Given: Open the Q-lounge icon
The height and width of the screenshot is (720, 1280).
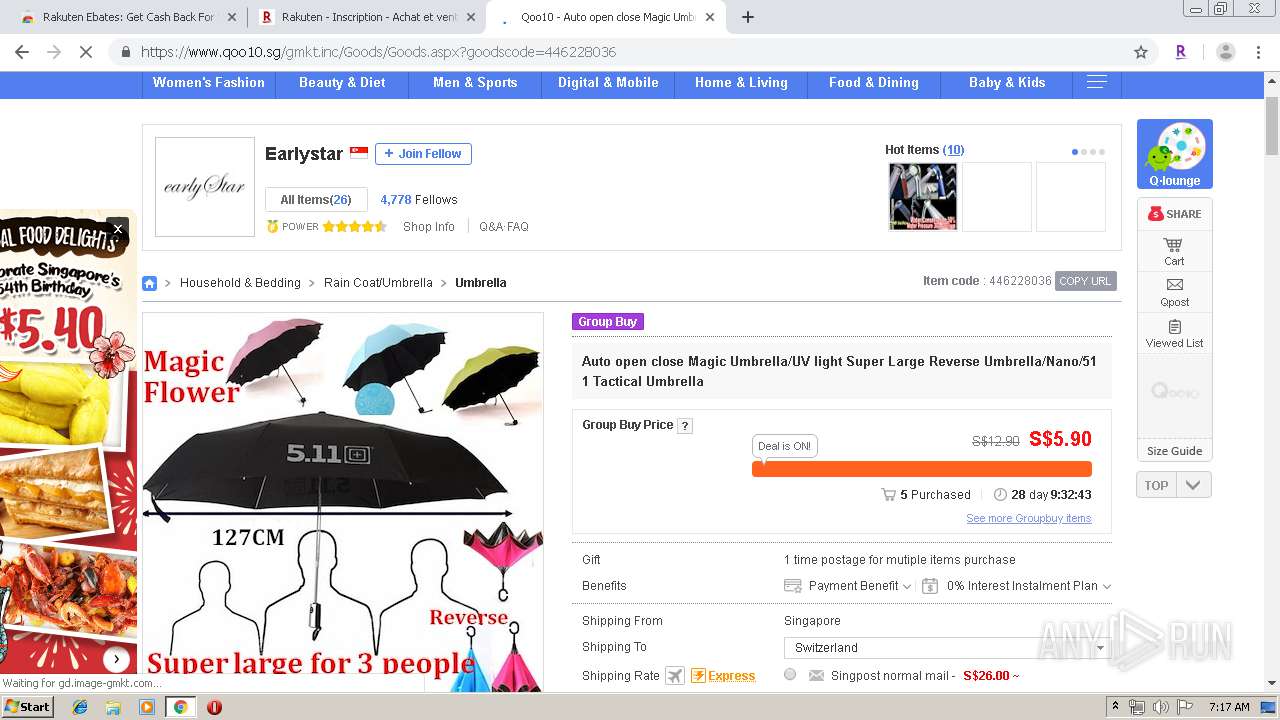Looking at the screenshot, I should pyautogui.click(x=1174, y=154).
